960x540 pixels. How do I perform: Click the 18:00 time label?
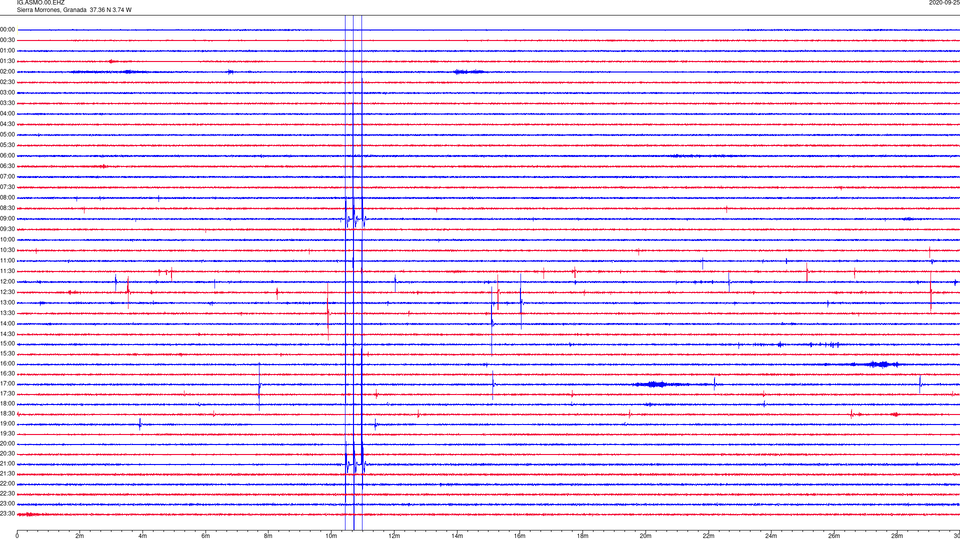8,403
